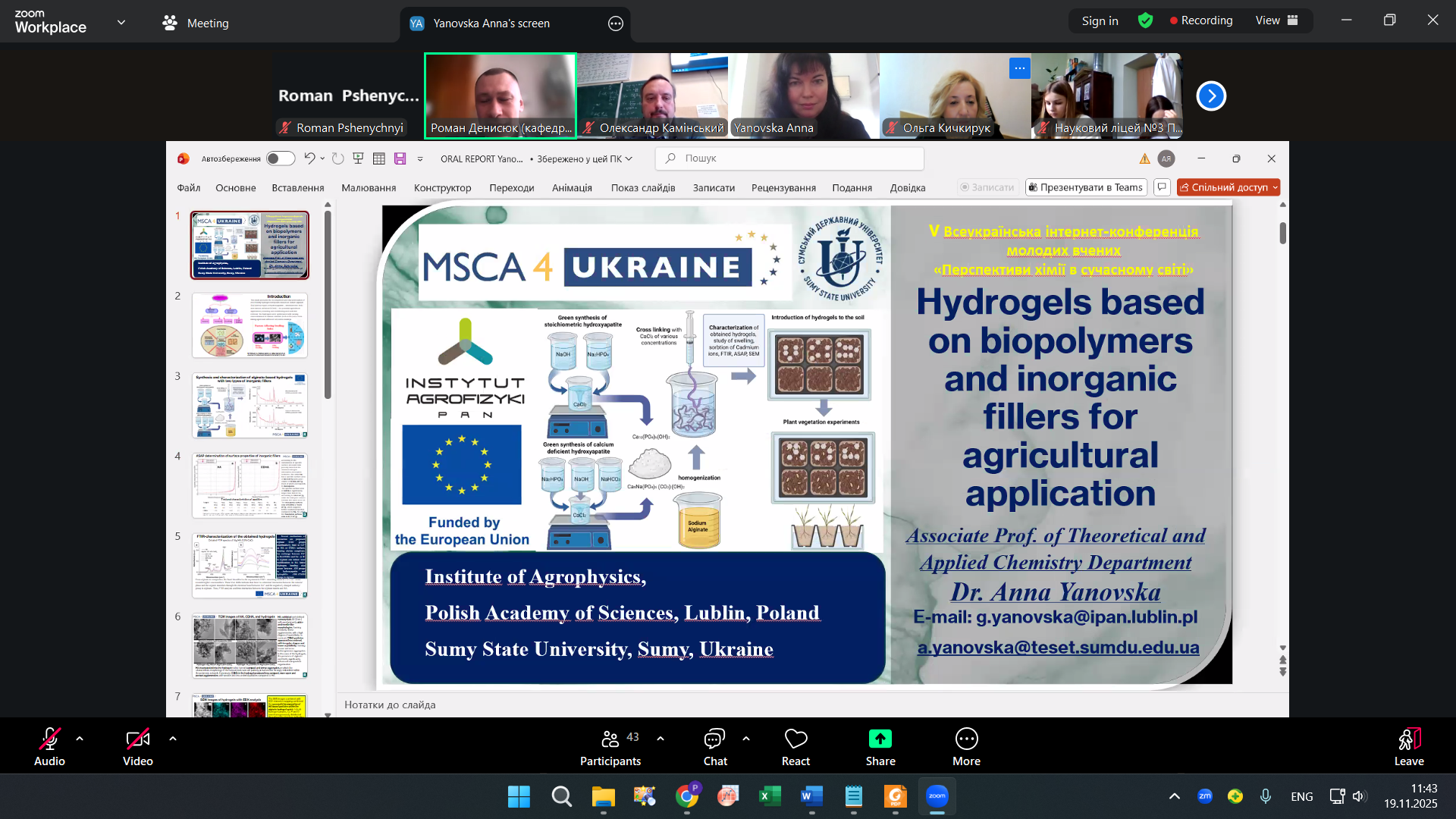This screenshot has height=819, width=1456.
Task: Start video with the Video camera icon
Action: (x=137, y=739)
